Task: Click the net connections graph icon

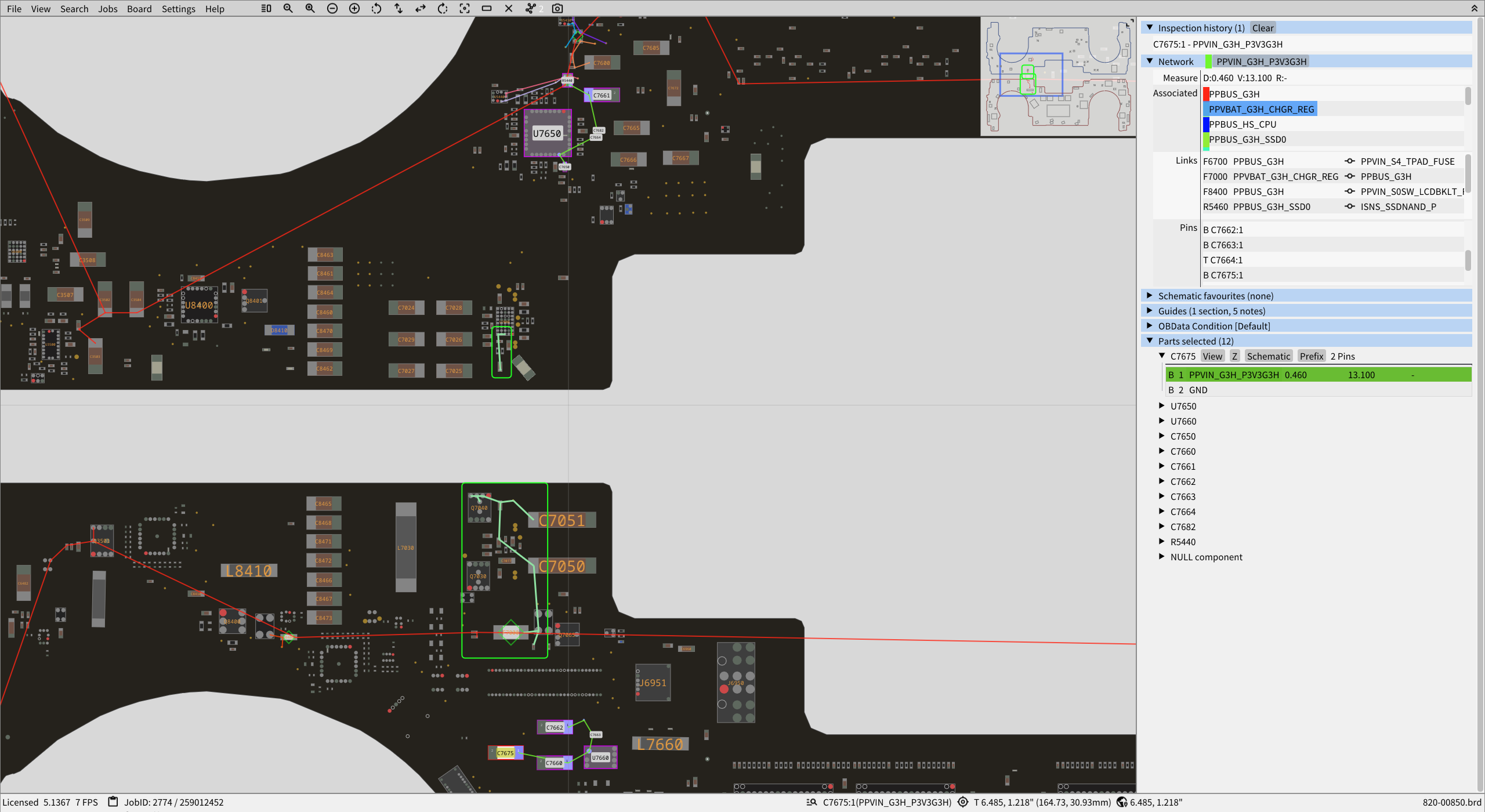Action: (531, 9)
